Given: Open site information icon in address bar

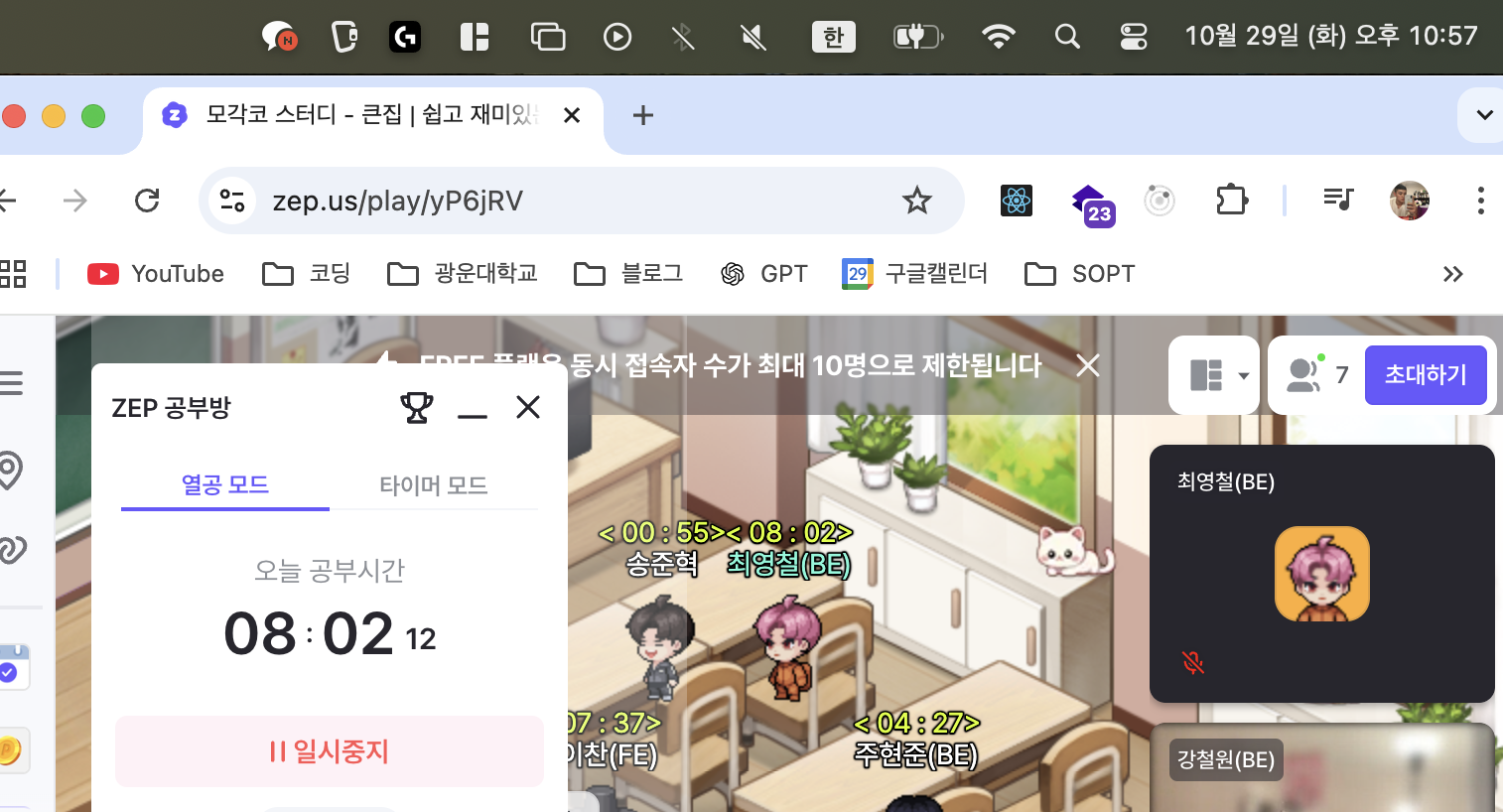Looking at the screenshot, I should tap(232, 201).
